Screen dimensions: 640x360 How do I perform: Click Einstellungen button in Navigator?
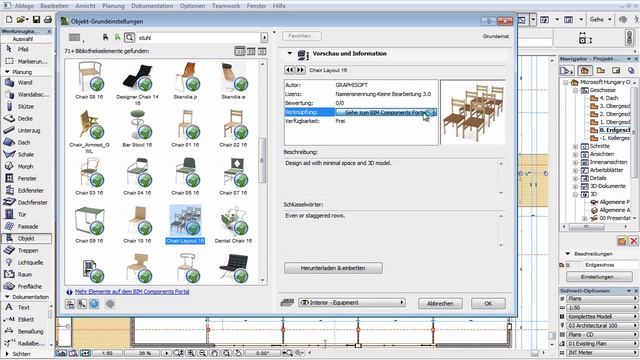pos(599,277)
